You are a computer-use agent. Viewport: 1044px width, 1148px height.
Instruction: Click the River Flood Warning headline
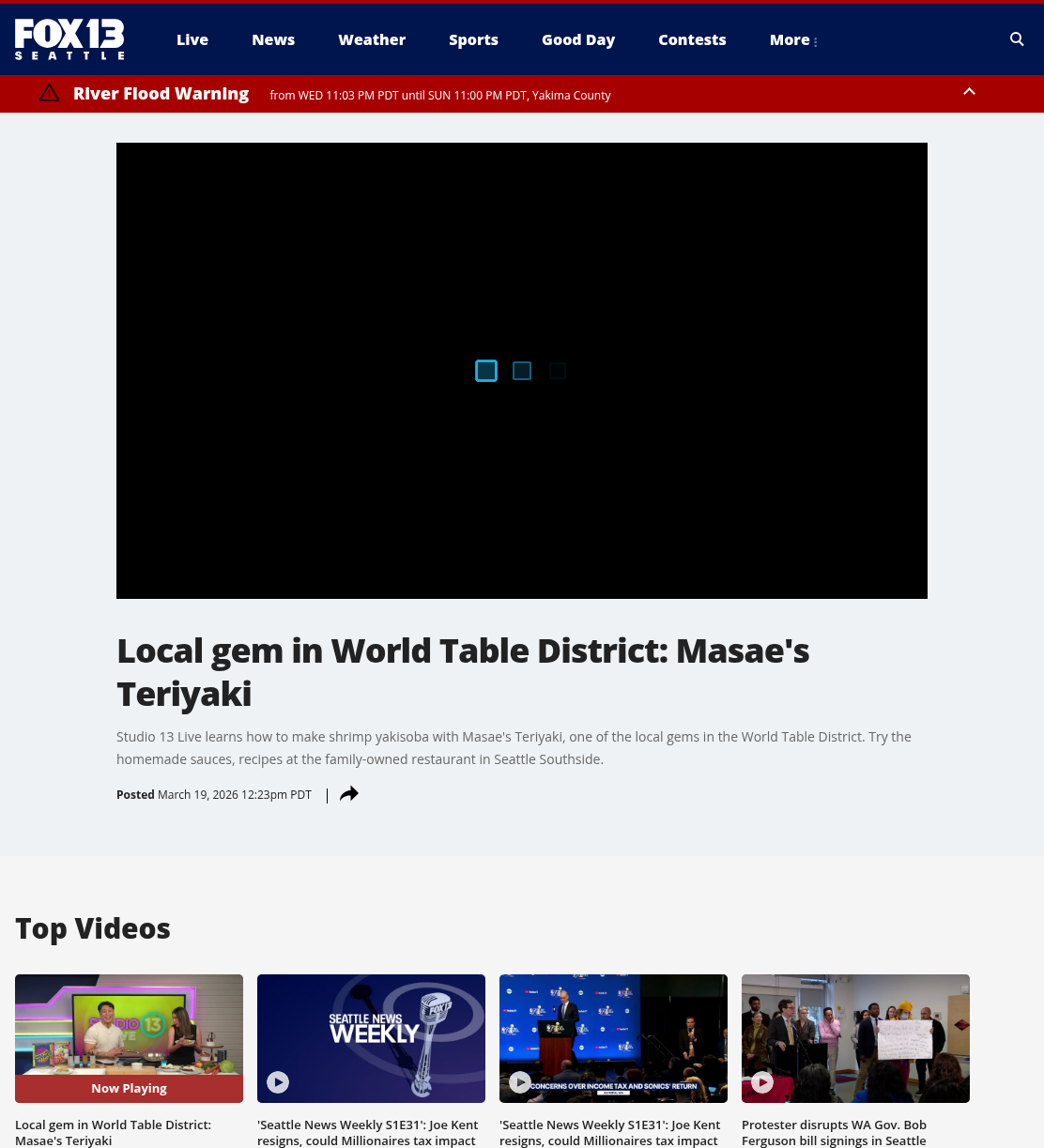161,94
